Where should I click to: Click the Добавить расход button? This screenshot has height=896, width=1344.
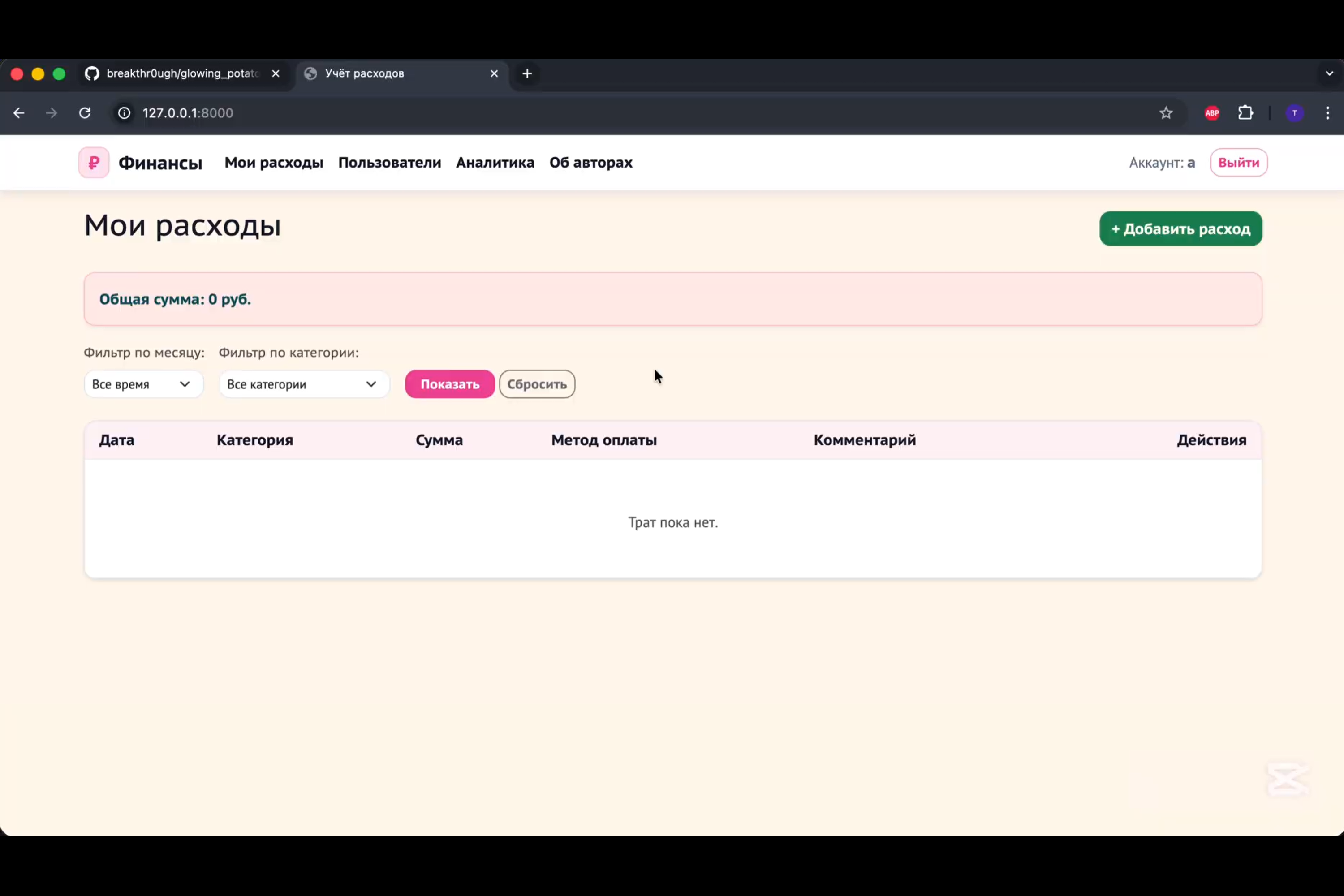[x=1180, y=229]
